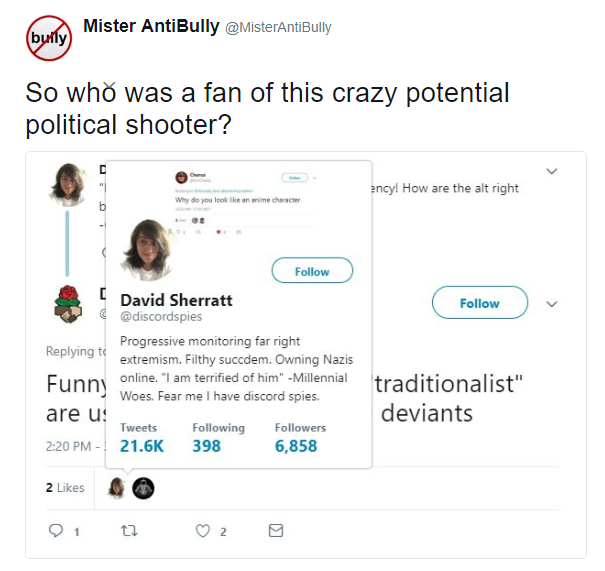Click the Follow button on reply tweet

point(480,303)
